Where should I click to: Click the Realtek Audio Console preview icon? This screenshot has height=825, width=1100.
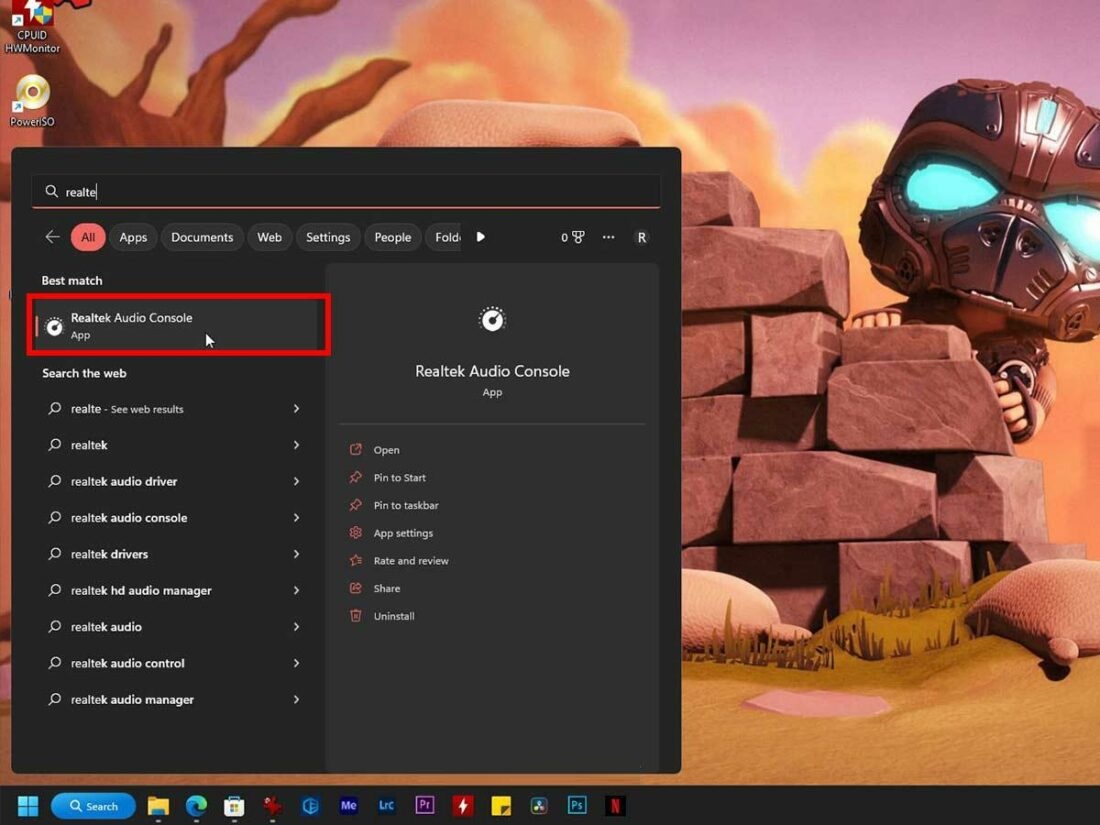click(492, 319)
